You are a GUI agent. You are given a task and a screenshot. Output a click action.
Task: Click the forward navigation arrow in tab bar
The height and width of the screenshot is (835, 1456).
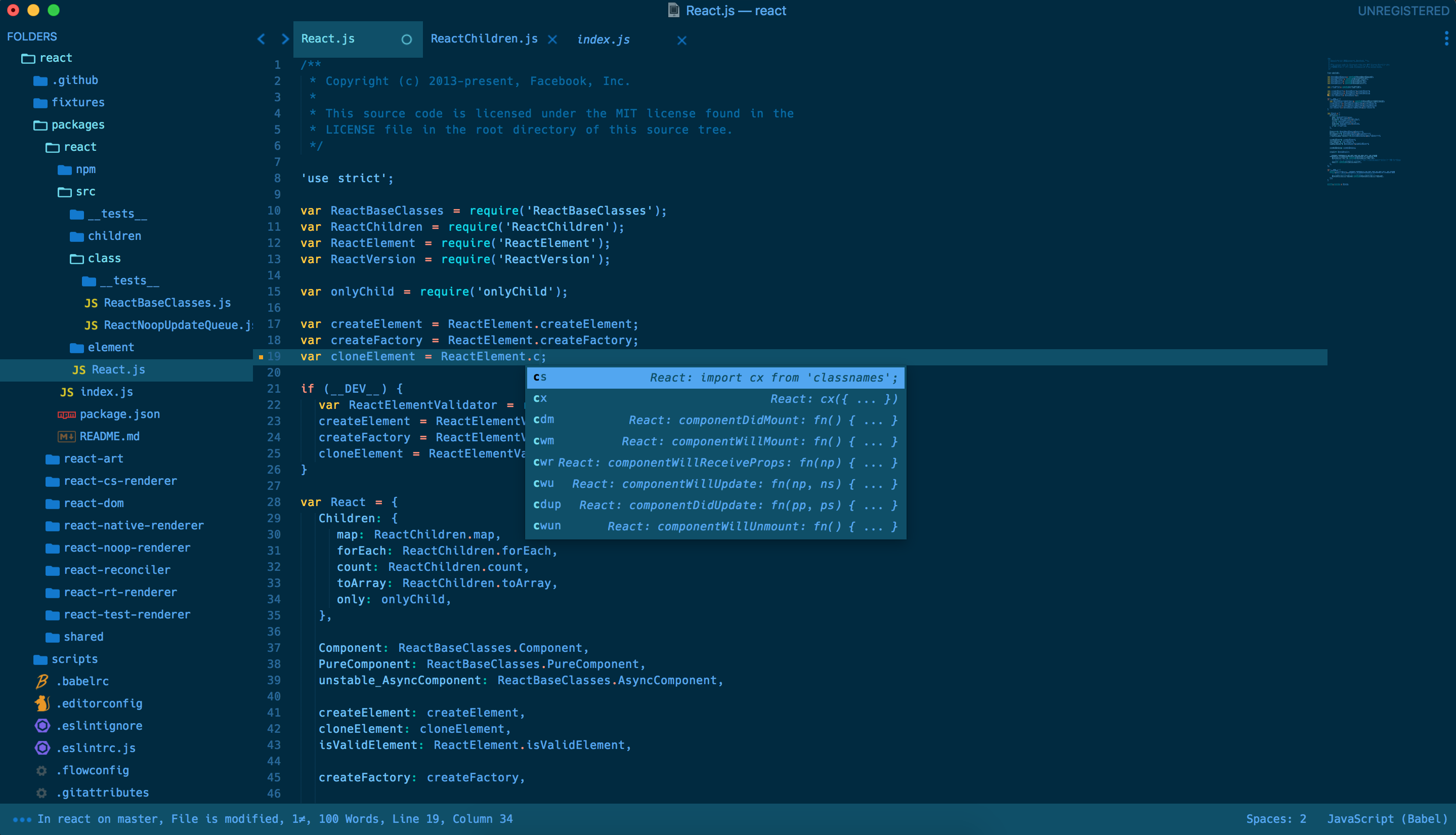pos(285,39)
